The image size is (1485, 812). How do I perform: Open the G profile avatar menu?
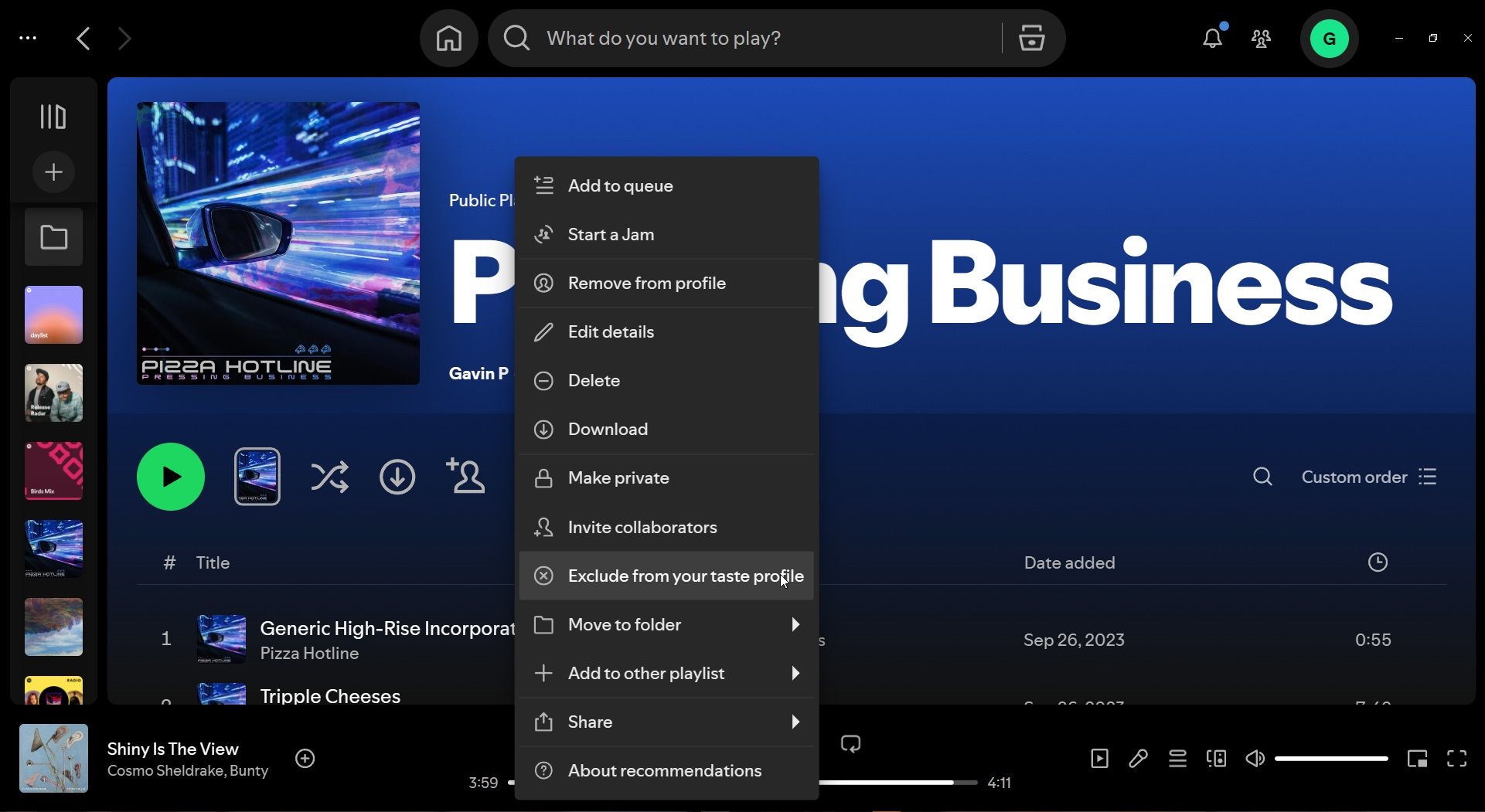(1329, 39)
